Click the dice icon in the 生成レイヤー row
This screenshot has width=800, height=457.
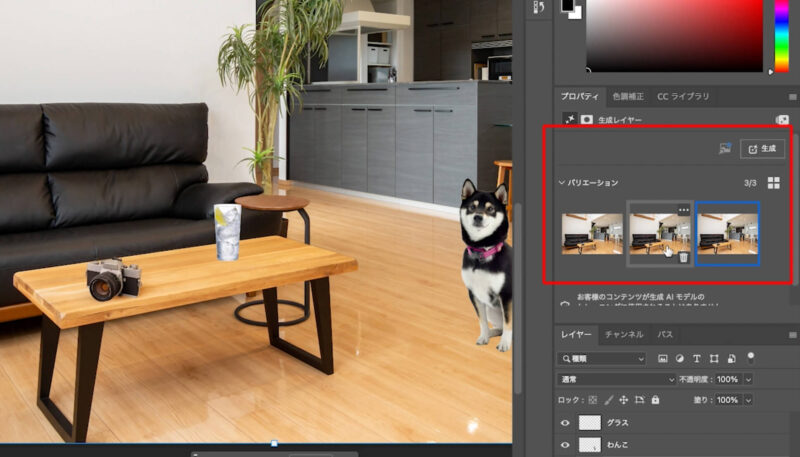click(782, 119)
